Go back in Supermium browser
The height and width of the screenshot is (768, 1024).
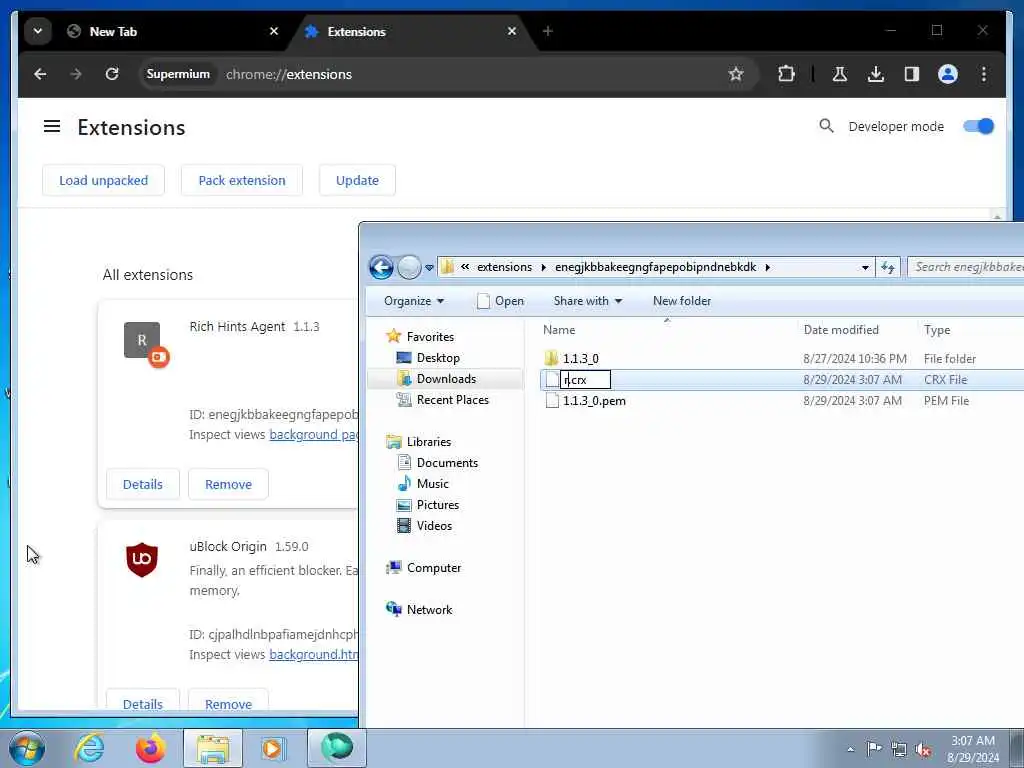40,74
